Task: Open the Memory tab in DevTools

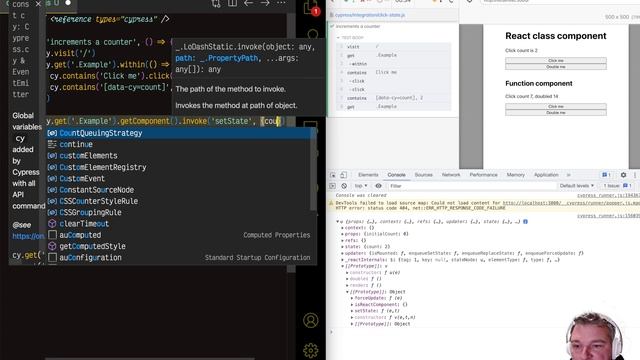Action: (x=516, y=175)
